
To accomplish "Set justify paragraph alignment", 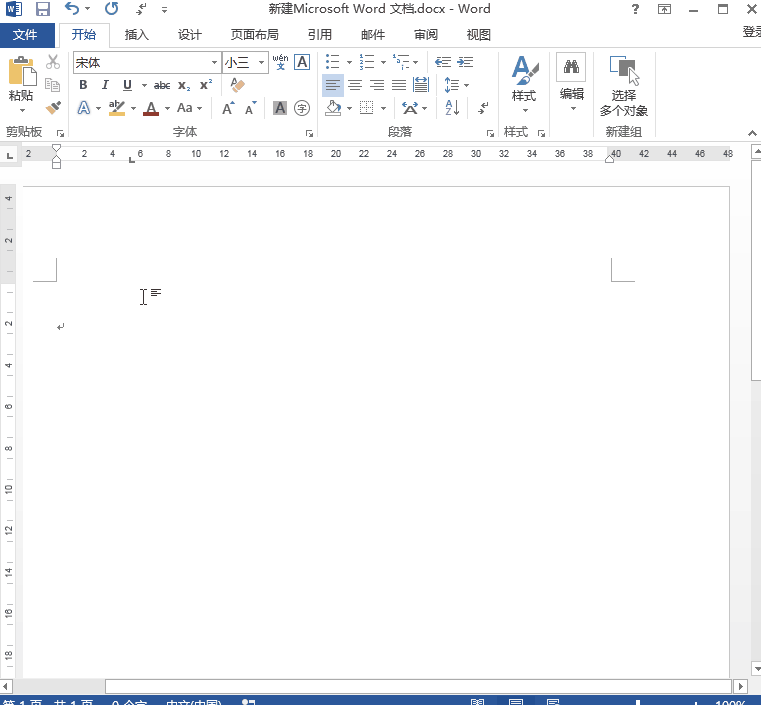I will pos(399,85).
